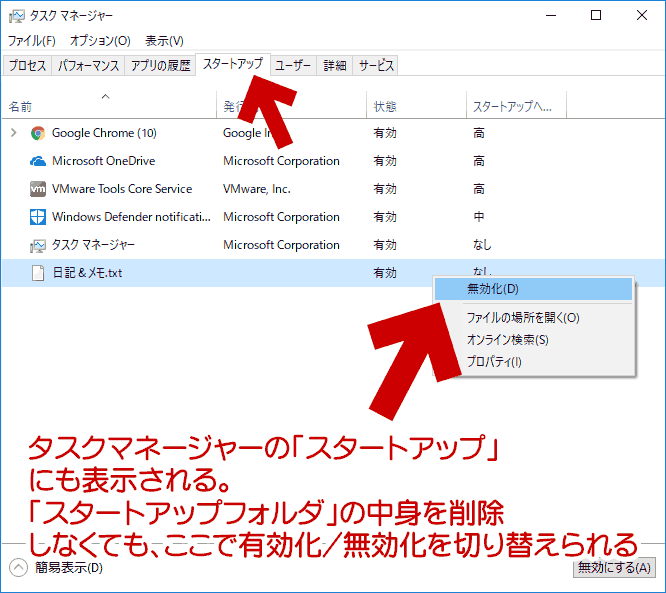
Task: Choose ファイルの場所を開く(O) from context menu
Action: tap(523, 318)
